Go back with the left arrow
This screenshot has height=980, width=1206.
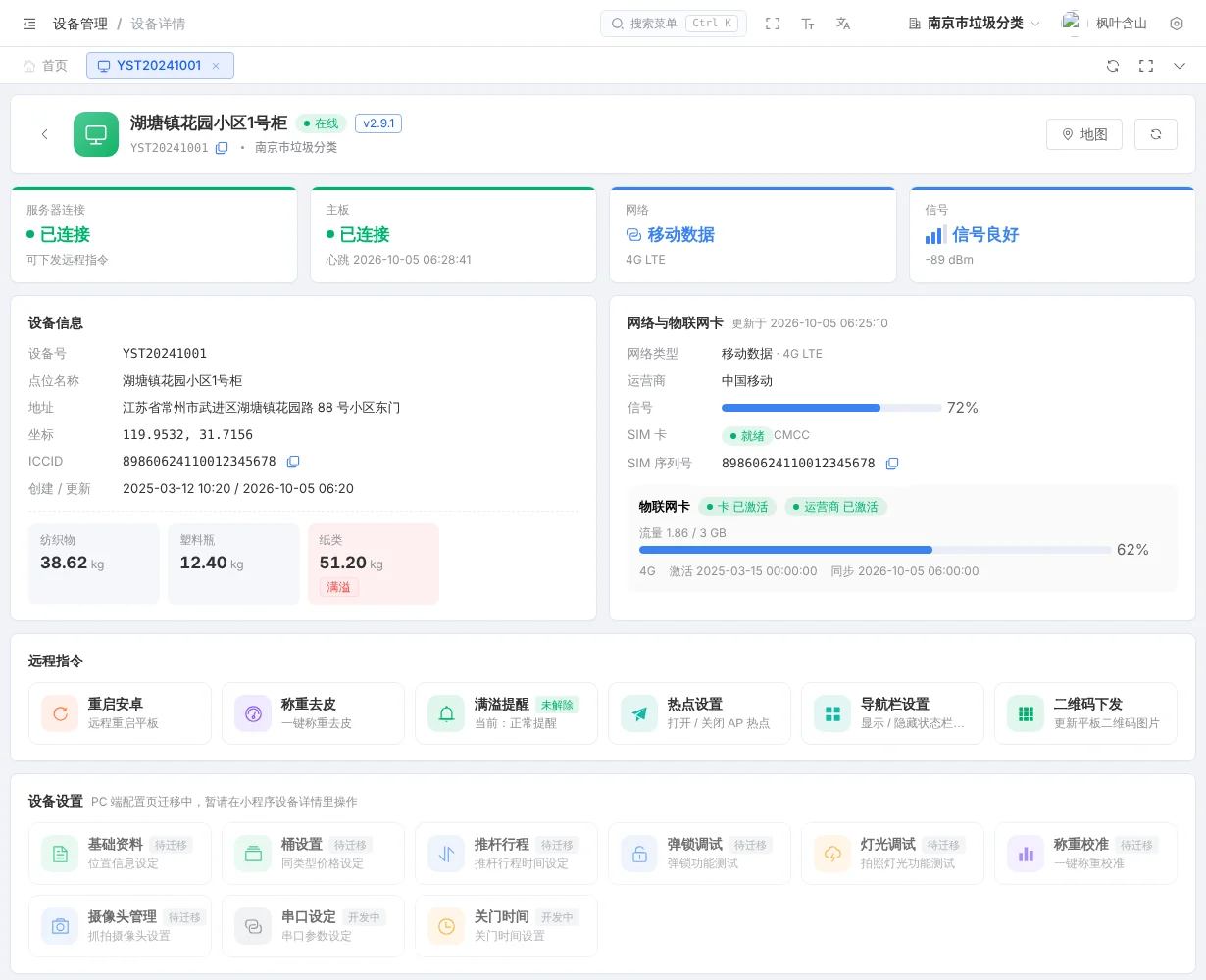pyautogui.click(x=44, y=134)
